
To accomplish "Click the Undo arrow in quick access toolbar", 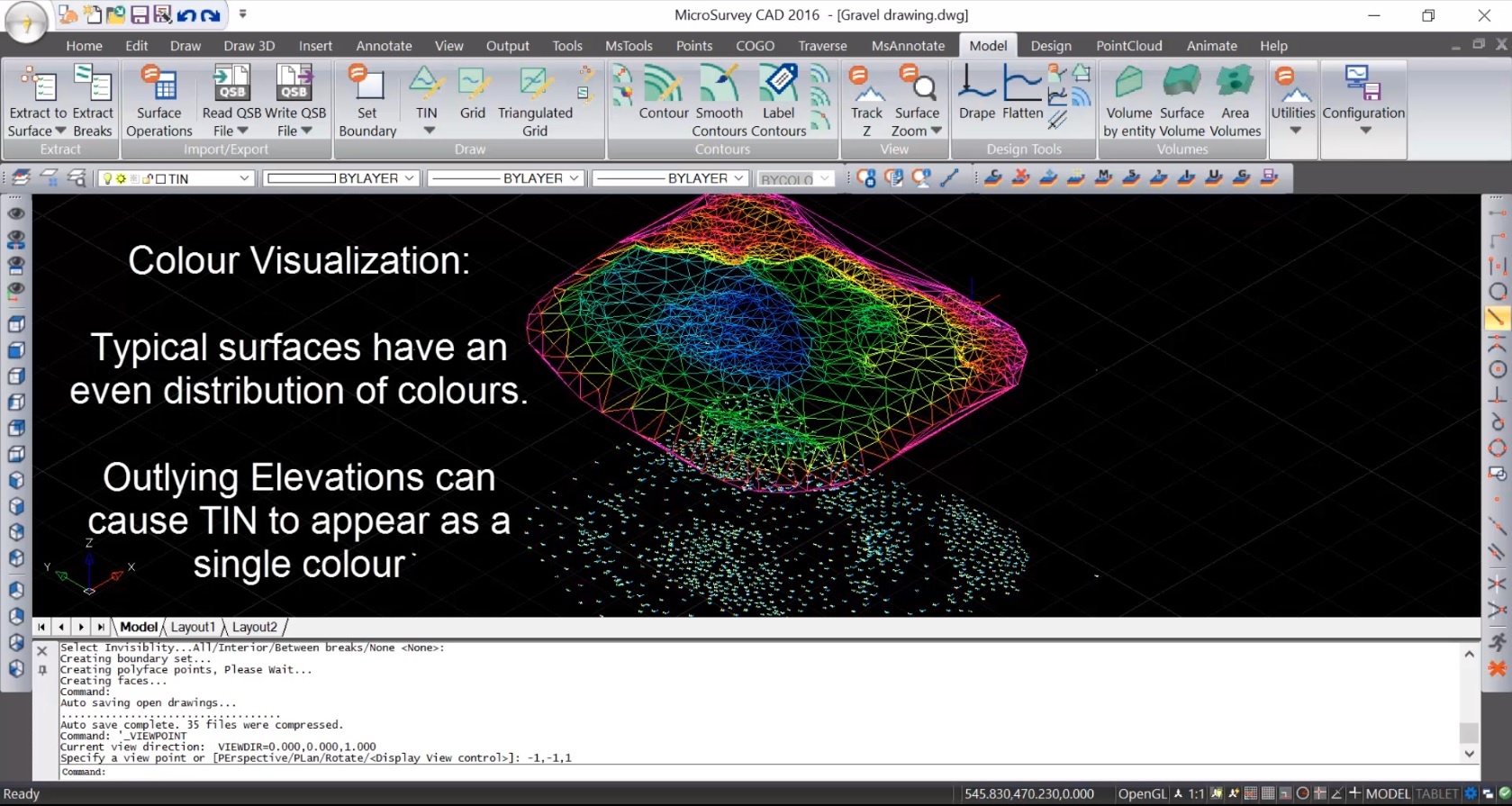I will (x=186, y=14).
